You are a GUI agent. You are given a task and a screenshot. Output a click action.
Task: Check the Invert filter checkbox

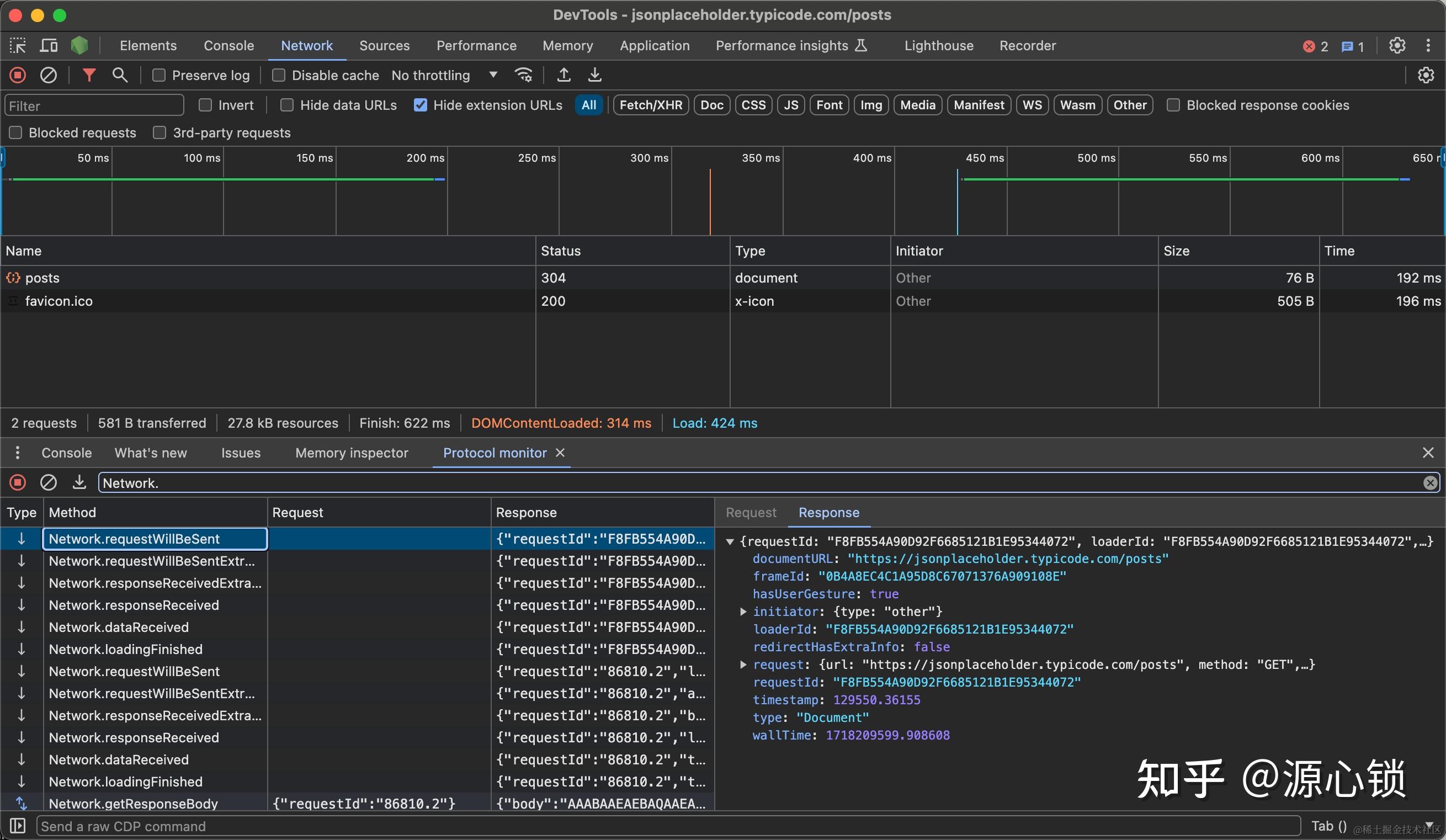pos(205,105)
